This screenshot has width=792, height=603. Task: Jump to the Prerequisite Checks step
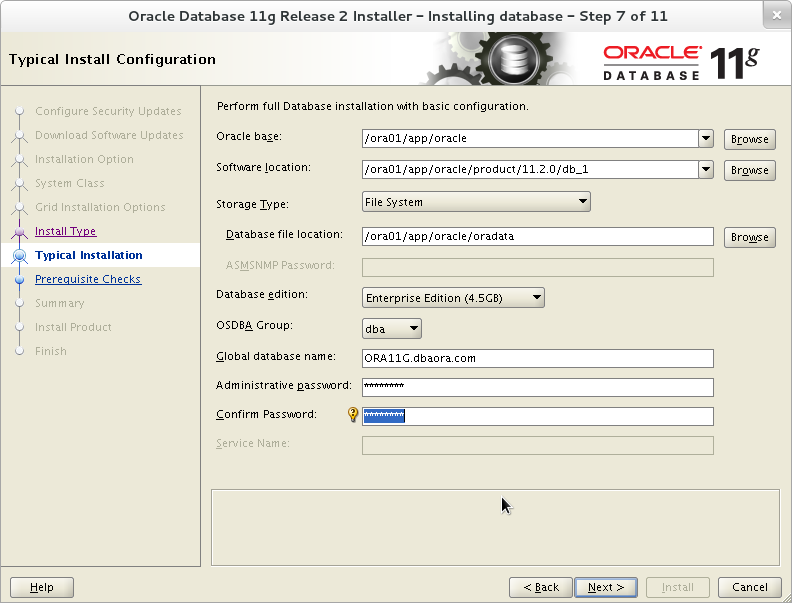(88, 279)
